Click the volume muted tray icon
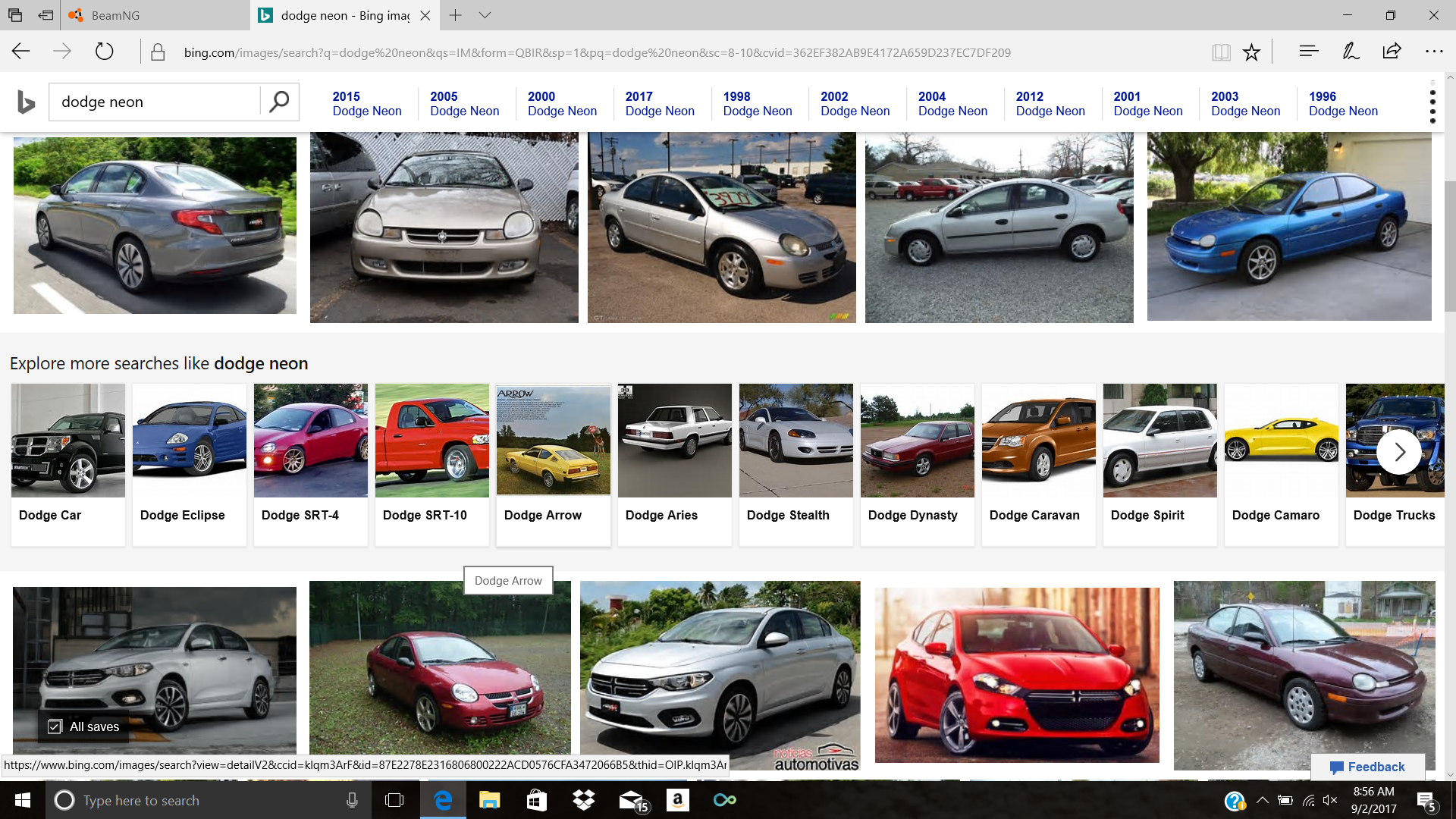Screen dimensions: 1456x819 [1330, 800]
